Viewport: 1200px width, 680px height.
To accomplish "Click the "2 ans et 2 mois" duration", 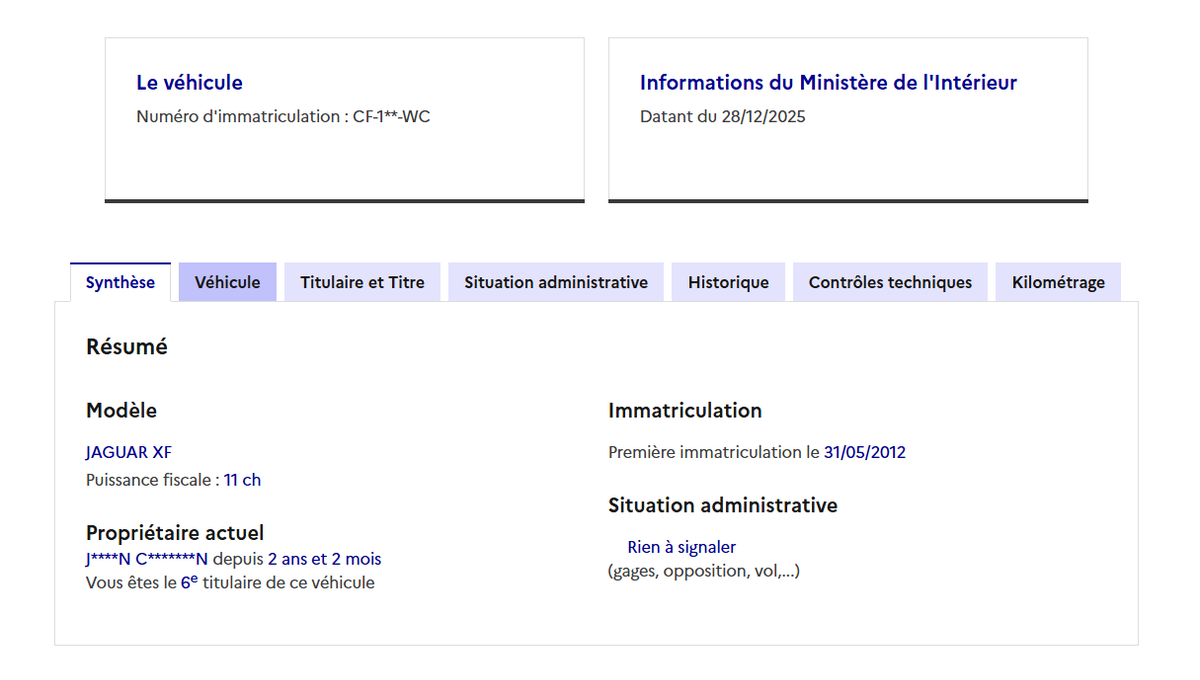I will (324, 559).
